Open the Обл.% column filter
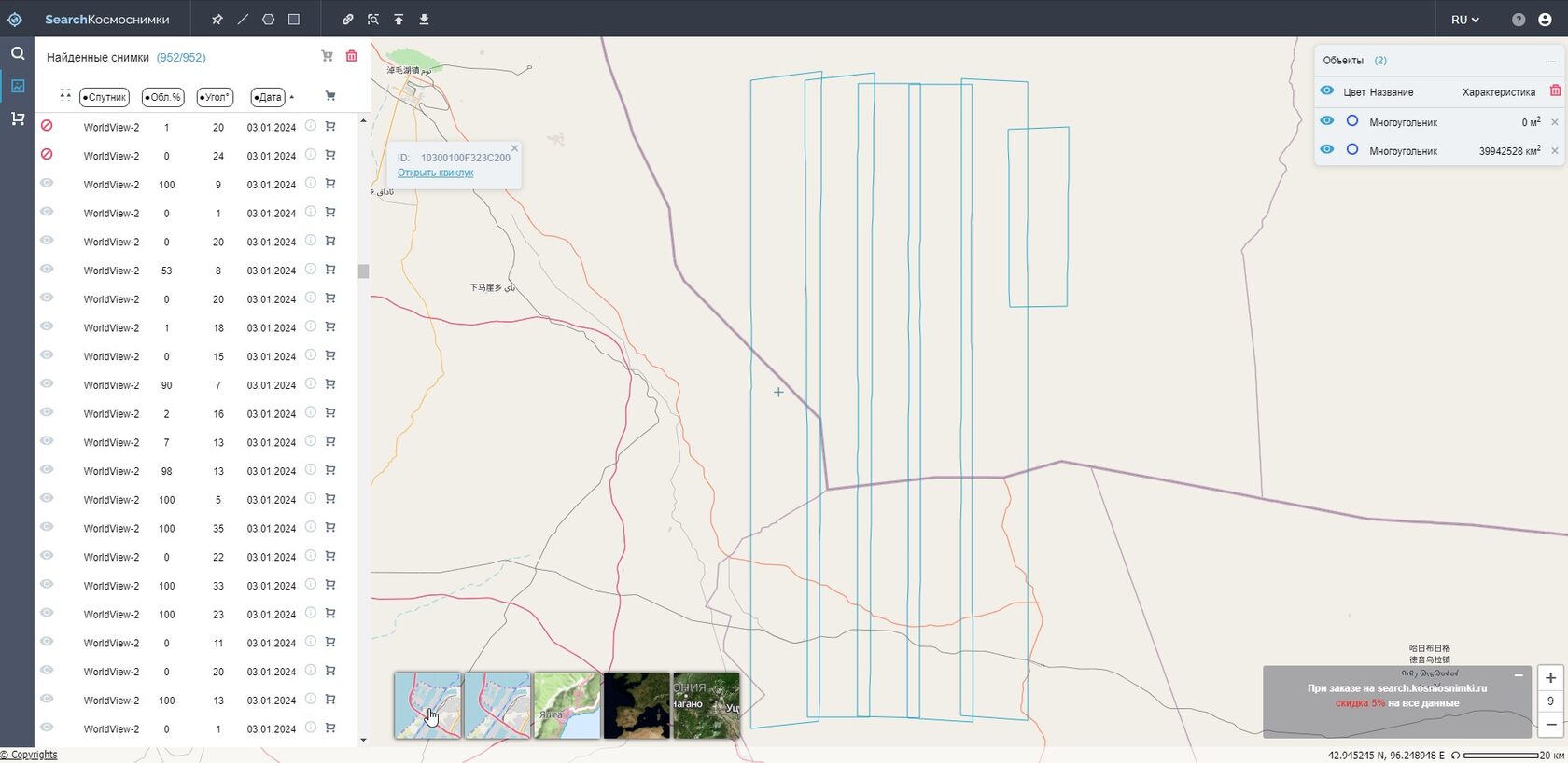1568x763 pixels. coord(163,97)
